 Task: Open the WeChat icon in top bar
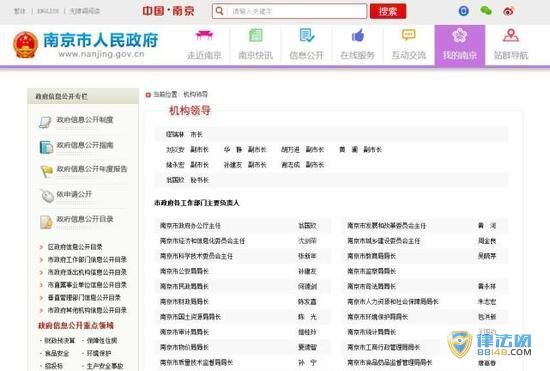(x=486, y=11)
